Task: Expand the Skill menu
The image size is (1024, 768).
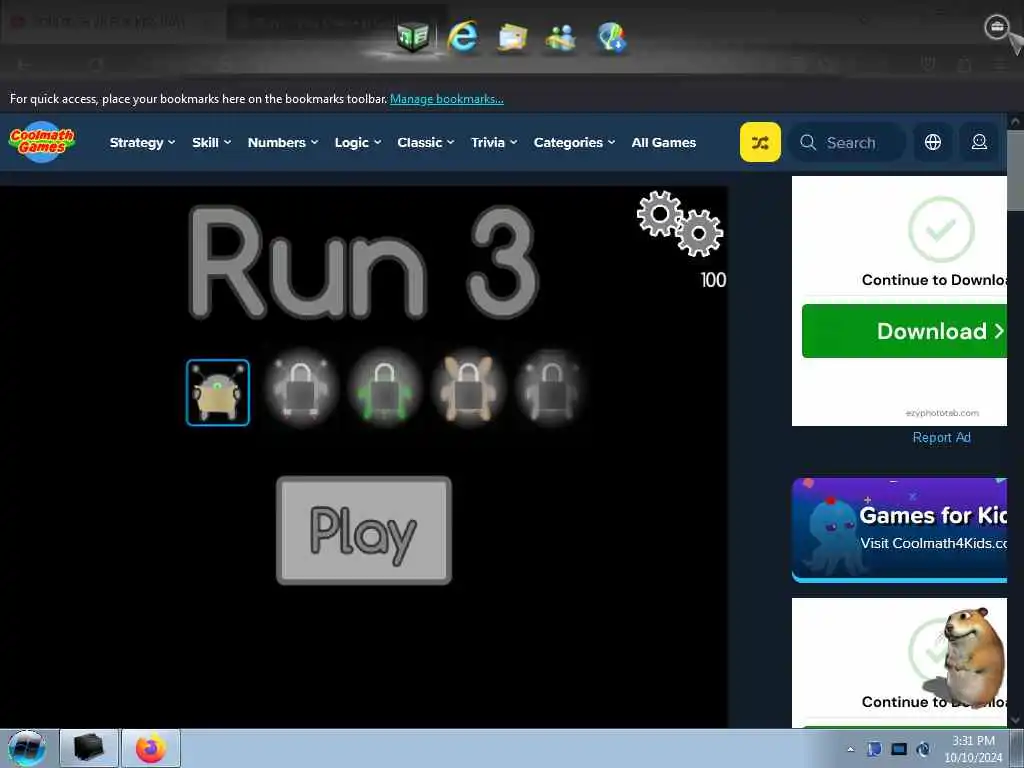Action: point(212,142)
